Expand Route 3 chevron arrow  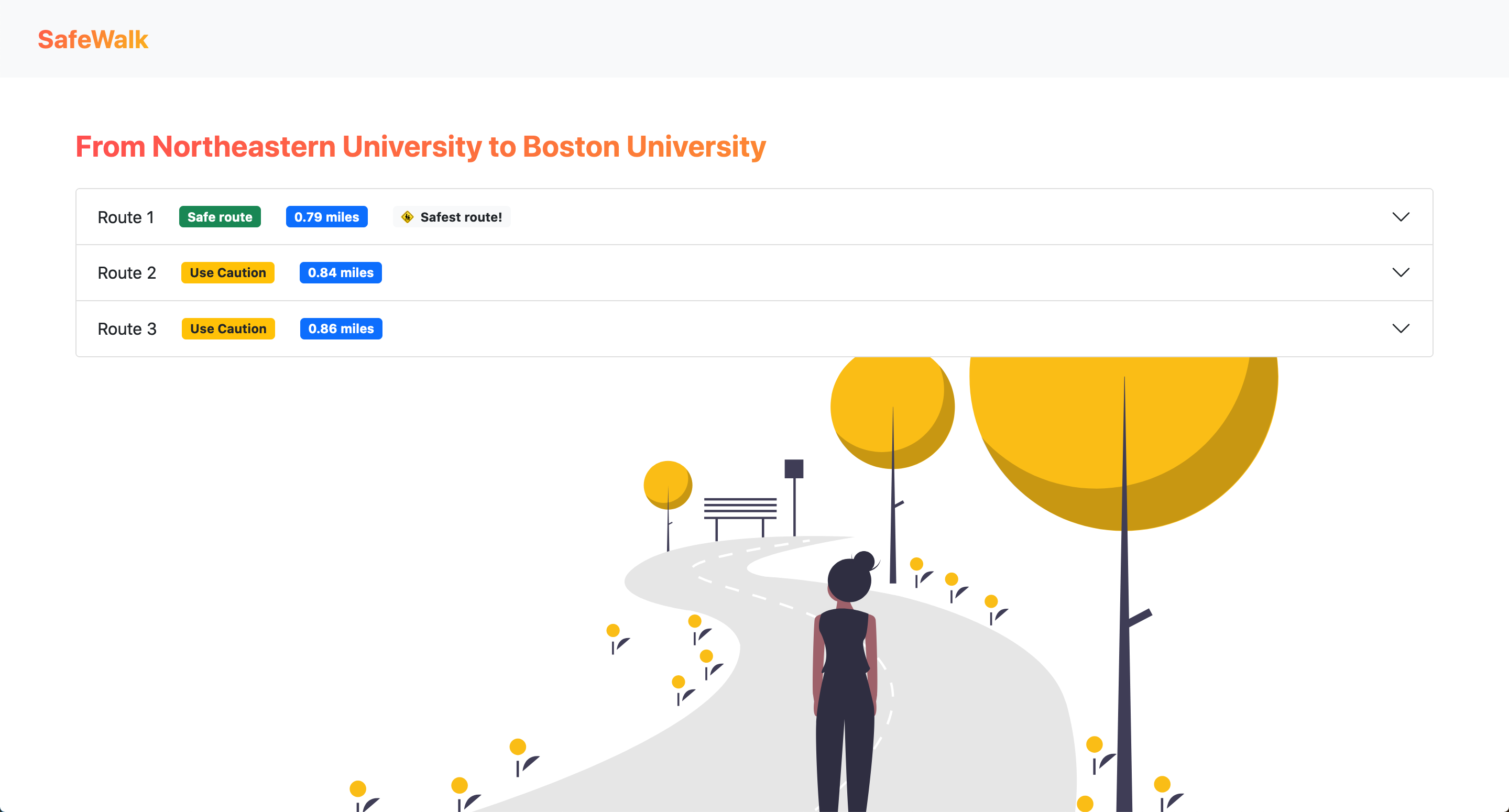[x=1400, y=328]
